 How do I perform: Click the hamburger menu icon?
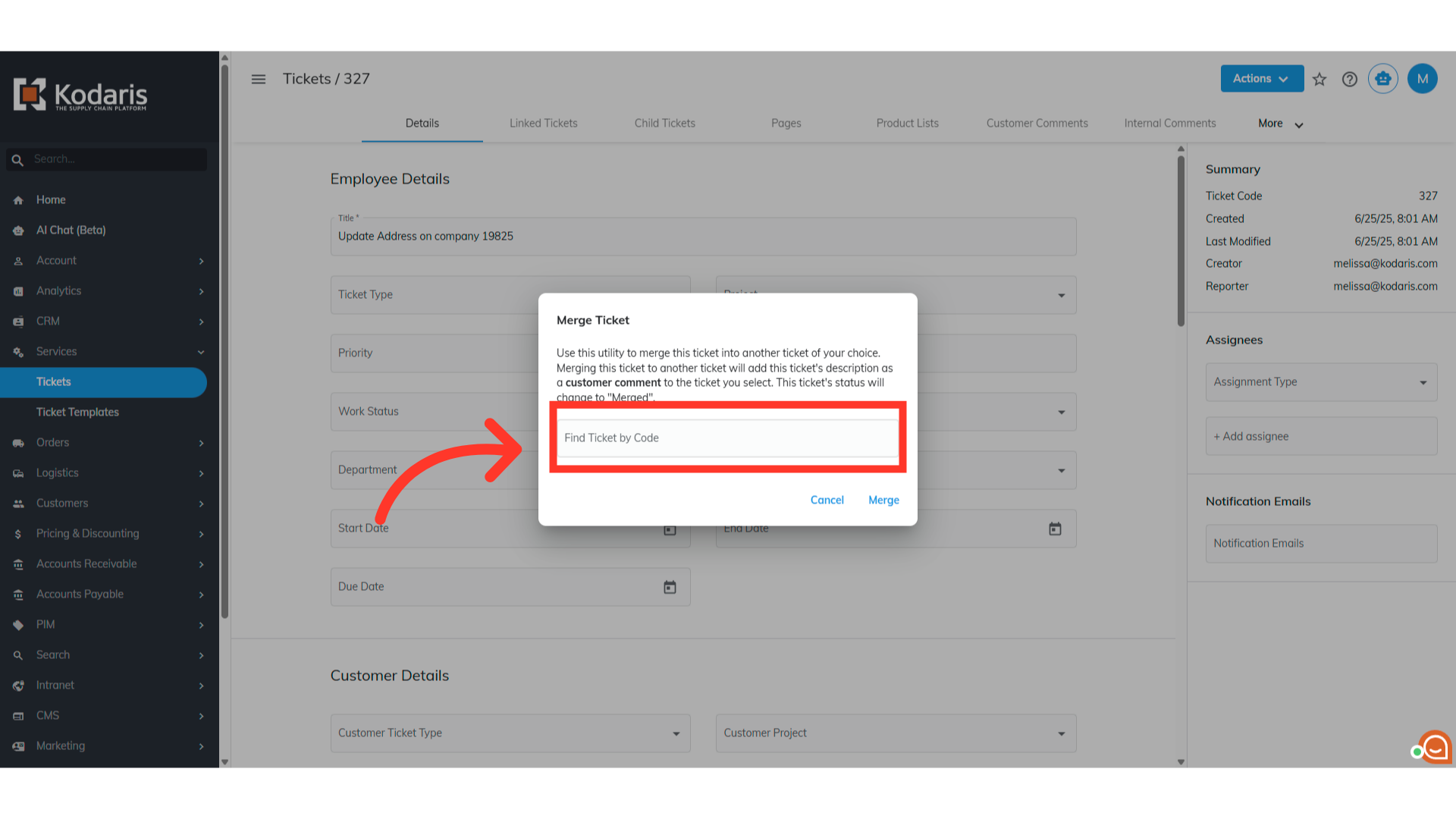click(x=259, y=79)
